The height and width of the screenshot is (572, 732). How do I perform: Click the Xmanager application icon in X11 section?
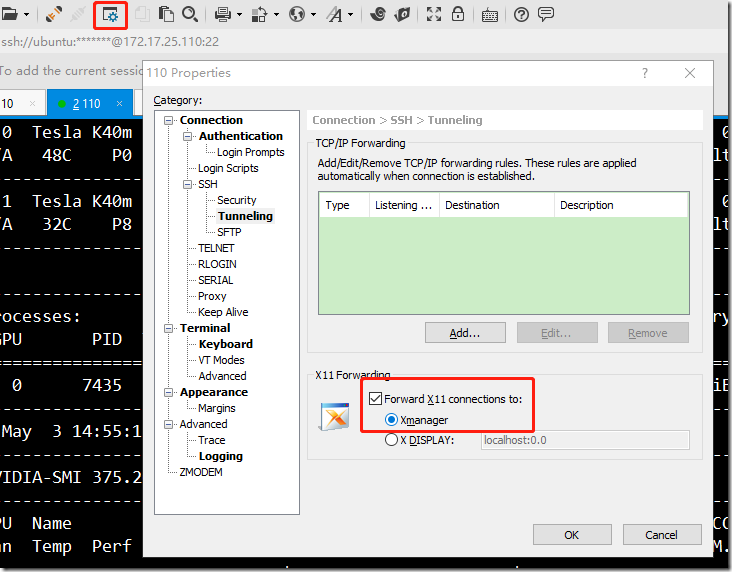tap(335, 416)
